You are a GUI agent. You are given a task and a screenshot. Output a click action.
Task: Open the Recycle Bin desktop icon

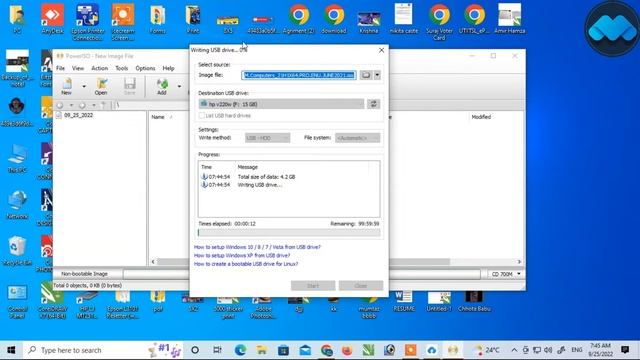pos(17,251)
